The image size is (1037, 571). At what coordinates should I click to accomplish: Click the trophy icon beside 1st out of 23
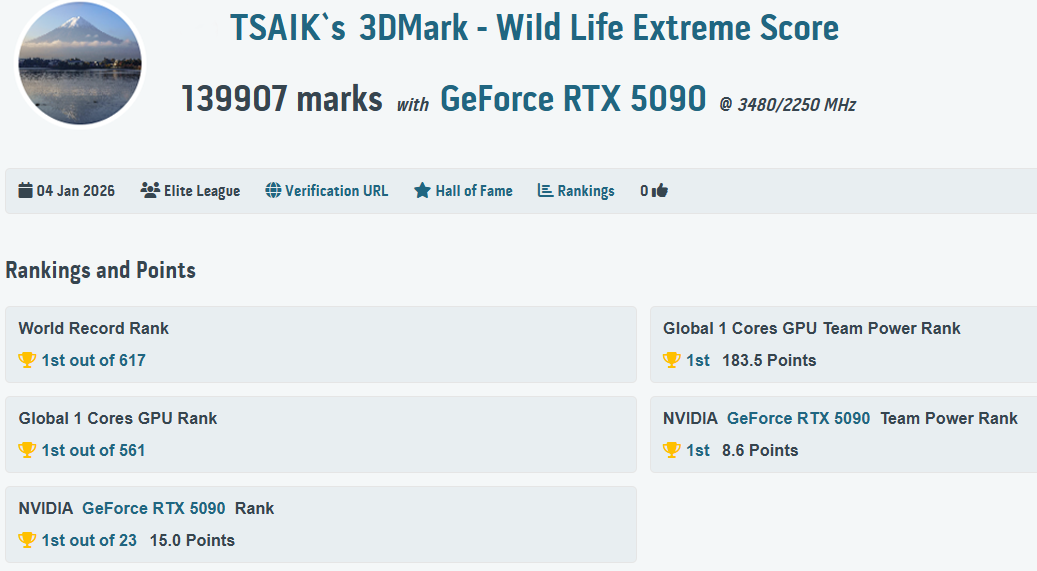[27, 540]
